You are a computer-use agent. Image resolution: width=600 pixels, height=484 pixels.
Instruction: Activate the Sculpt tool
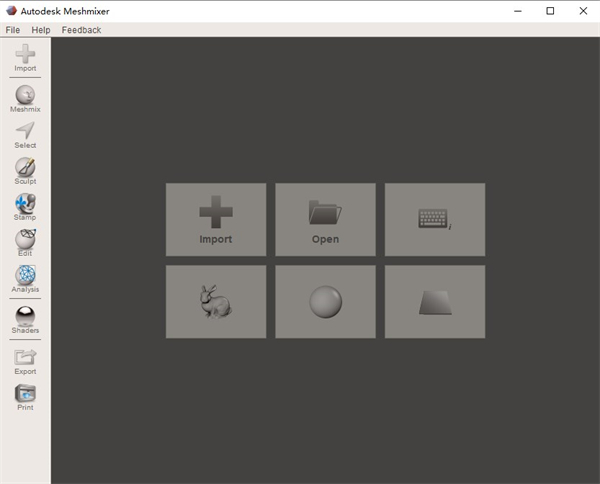click(x=25, y=169)
